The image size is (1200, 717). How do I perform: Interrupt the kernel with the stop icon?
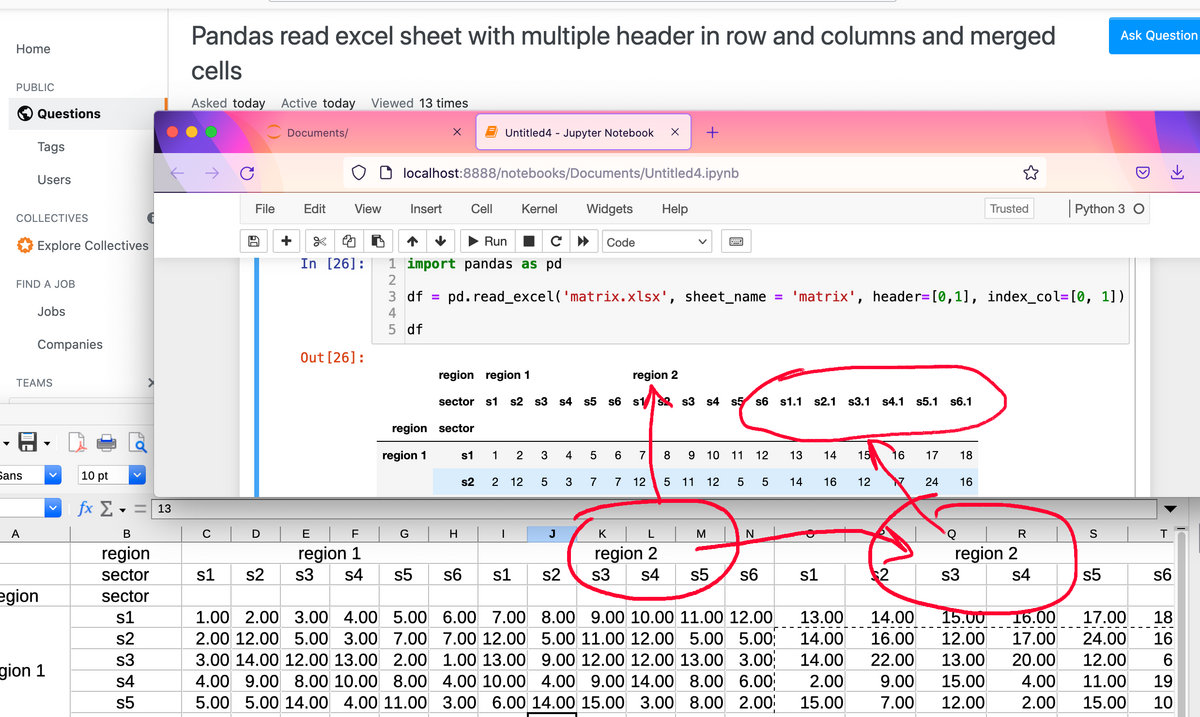point(530,241)
